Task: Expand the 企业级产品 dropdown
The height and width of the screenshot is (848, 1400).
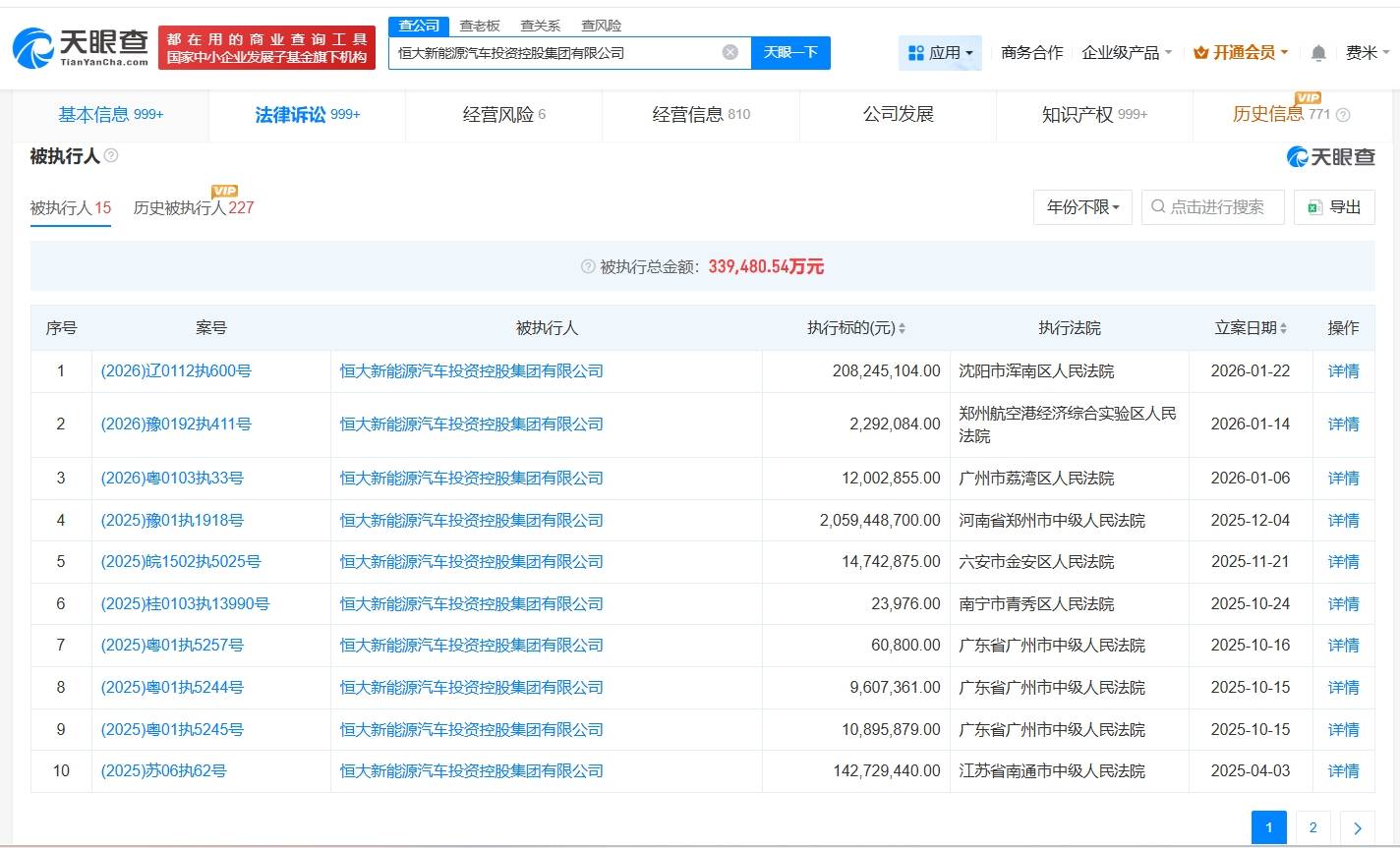Action: click(x=1124, y=53)
